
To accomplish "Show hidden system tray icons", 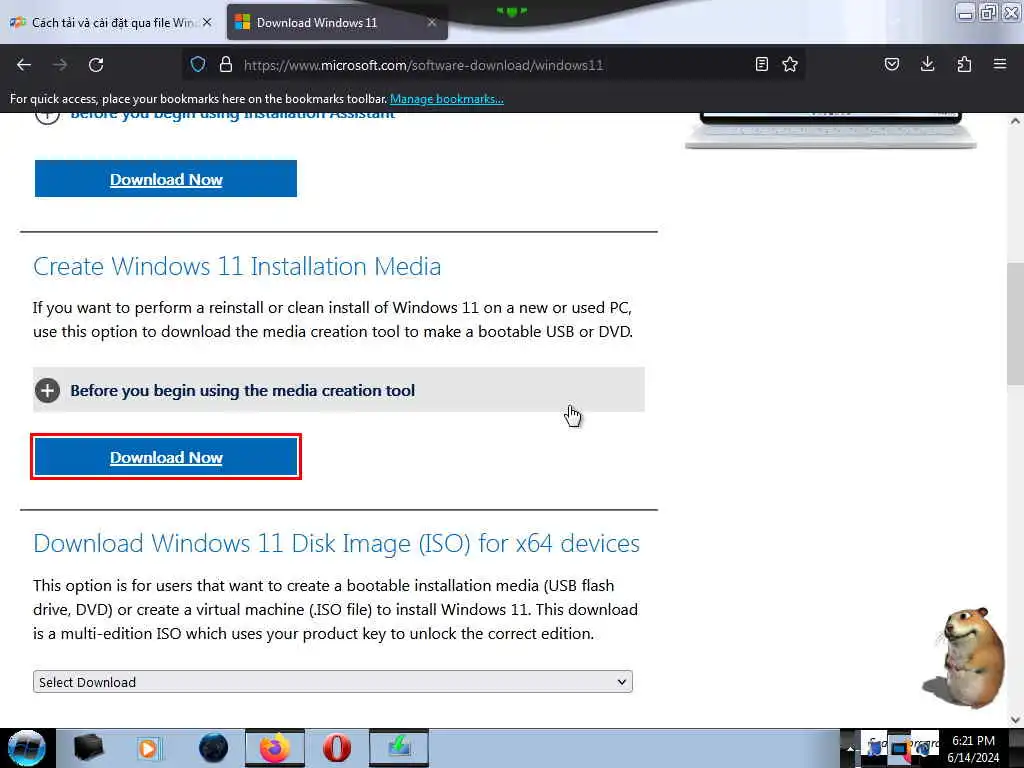I will tap(850, 748).
